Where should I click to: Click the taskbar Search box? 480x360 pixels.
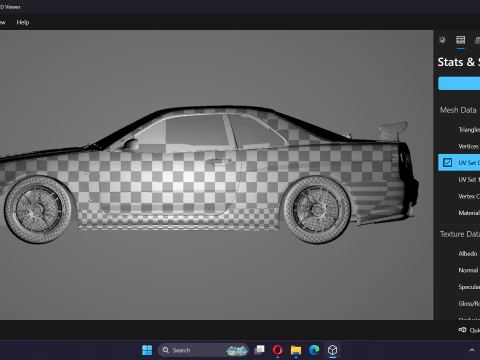click(x=203, y=350)
